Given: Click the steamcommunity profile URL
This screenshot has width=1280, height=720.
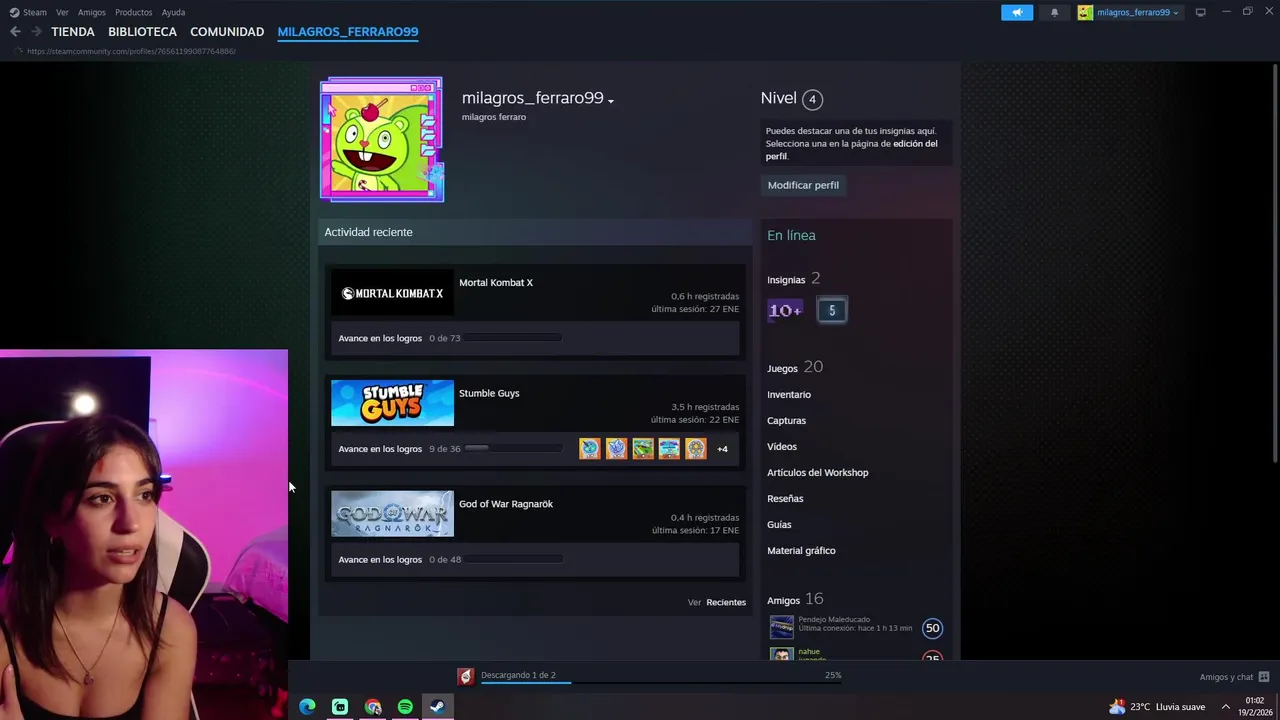Looking at the screenshot, I should pos(131,51).
